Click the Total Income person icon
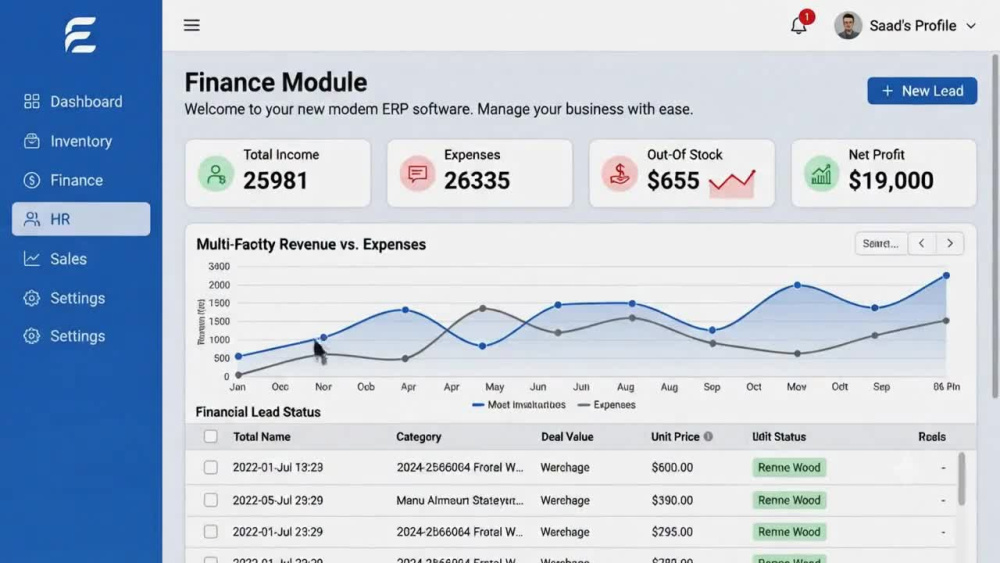The image size is (1000, 563). (216, 173)
